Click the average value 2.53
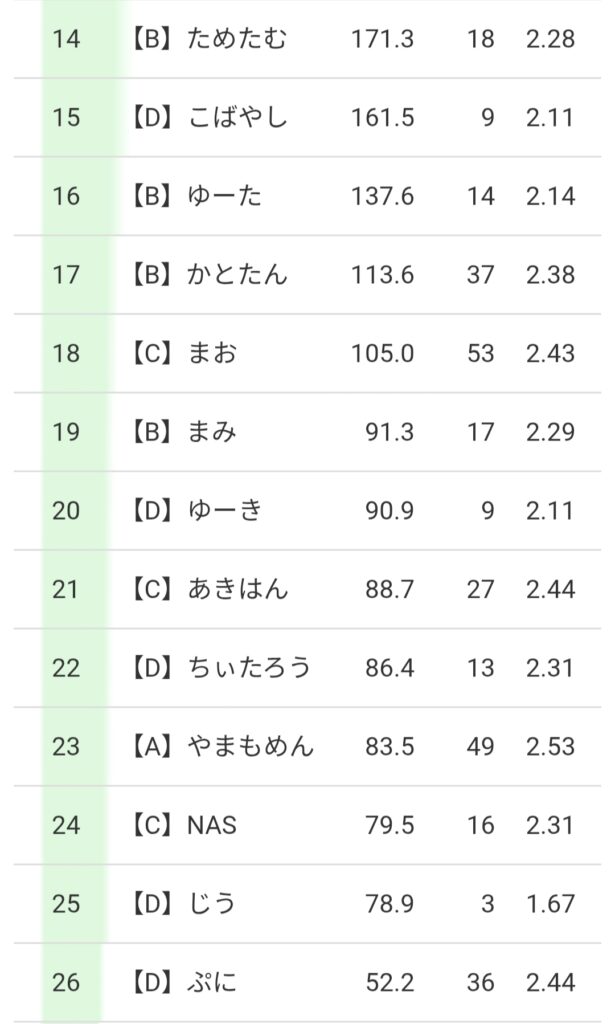Screen dimensions: 615x1024 [550, 747]
